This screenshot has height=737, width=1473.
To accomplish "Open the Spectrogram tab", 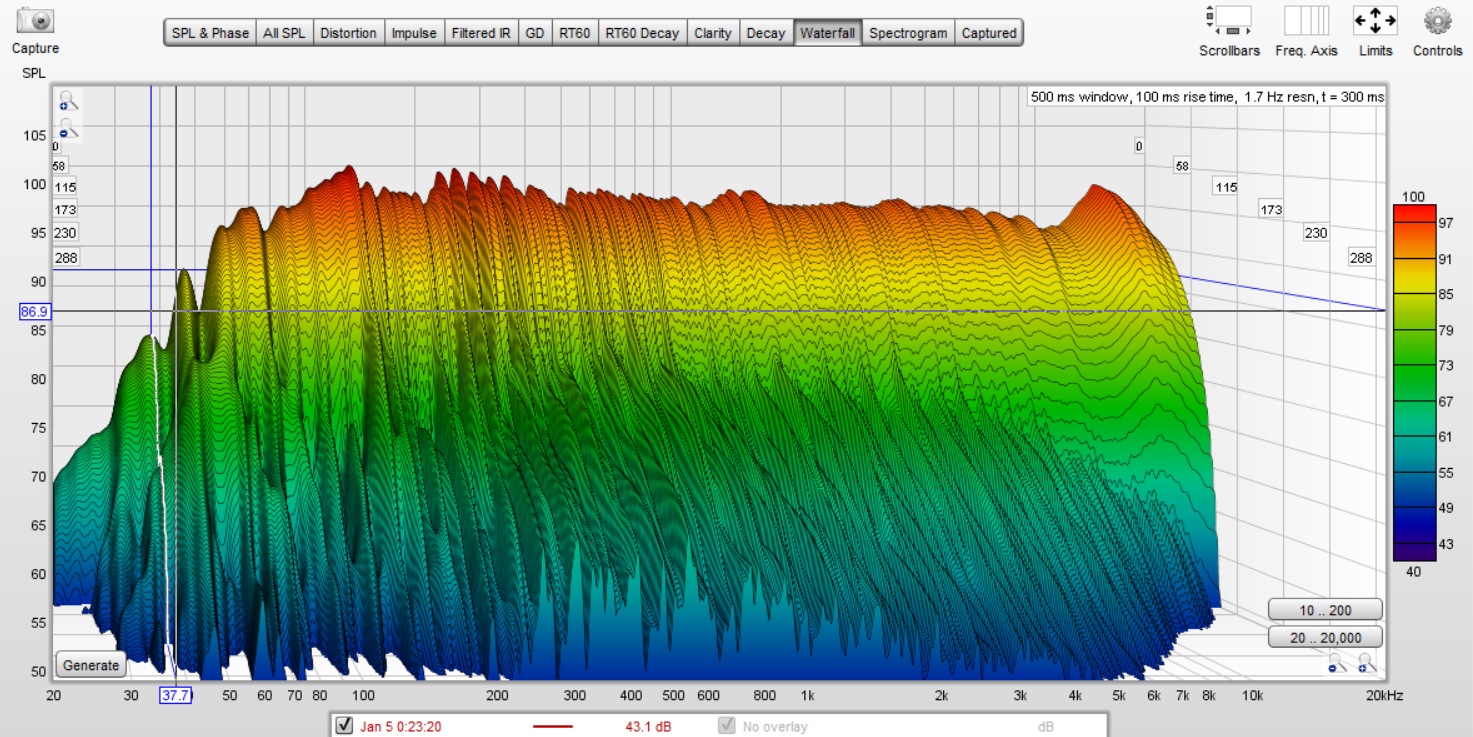I will pos(908,33).
